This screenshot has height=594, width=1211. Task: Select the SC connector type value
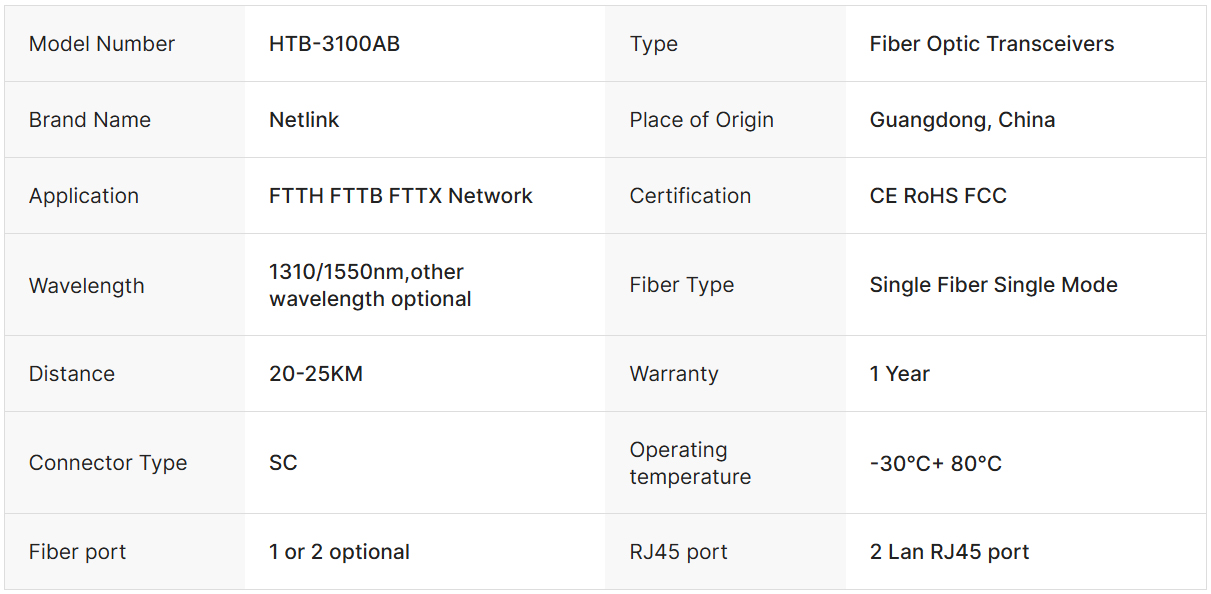coord(283,463)
